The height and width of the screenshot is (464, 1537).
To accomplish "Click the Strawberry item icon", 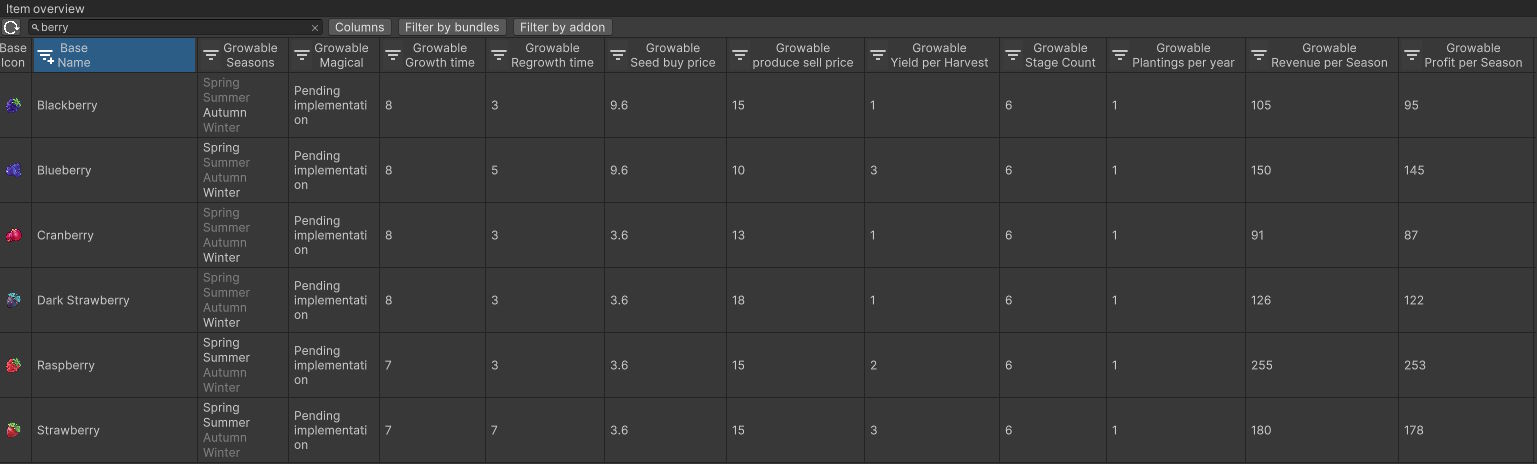I will click(13, 430).
